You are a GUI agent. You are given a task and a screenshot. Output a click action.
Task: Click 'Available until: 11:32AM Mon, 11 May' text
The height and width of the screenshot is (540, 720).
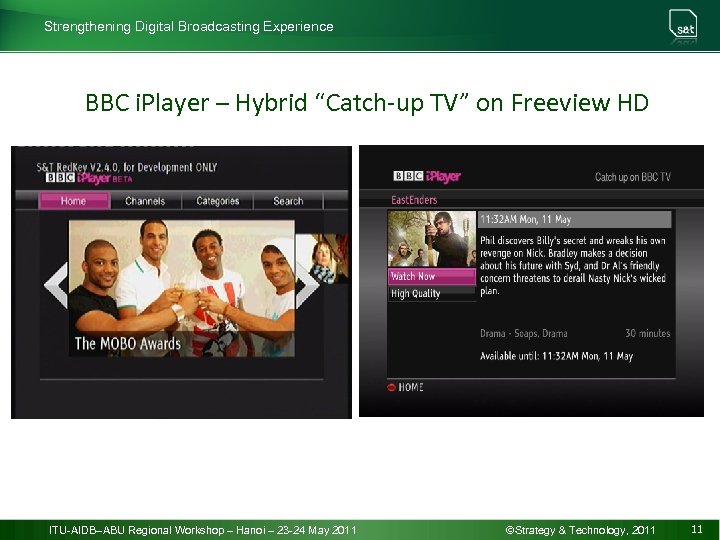(557, 356)
